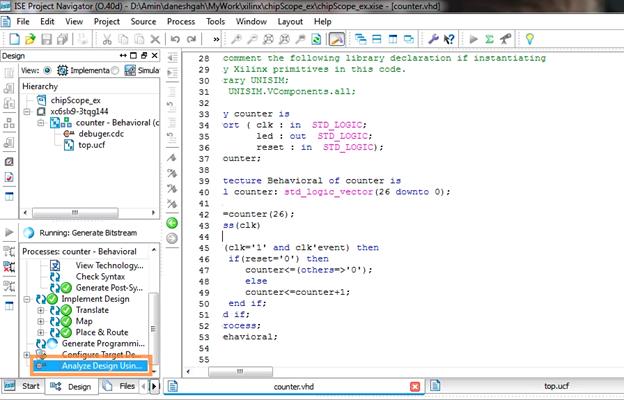Select View Technology Schematic process
This screenshot has width=624, height=400.
coord(109,265)
